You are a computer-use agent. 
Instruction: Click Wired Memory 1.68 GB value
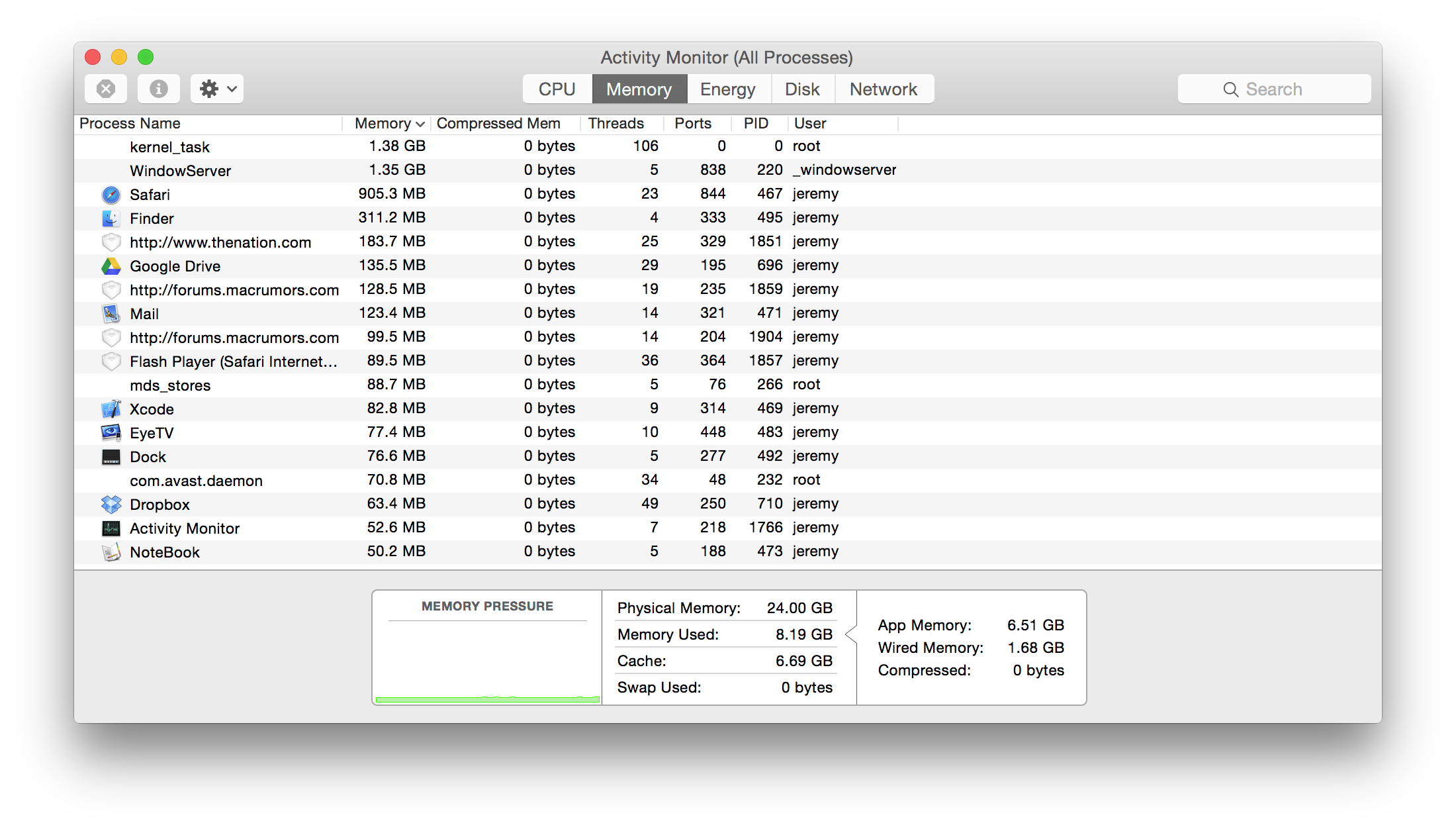point(1036,648)
